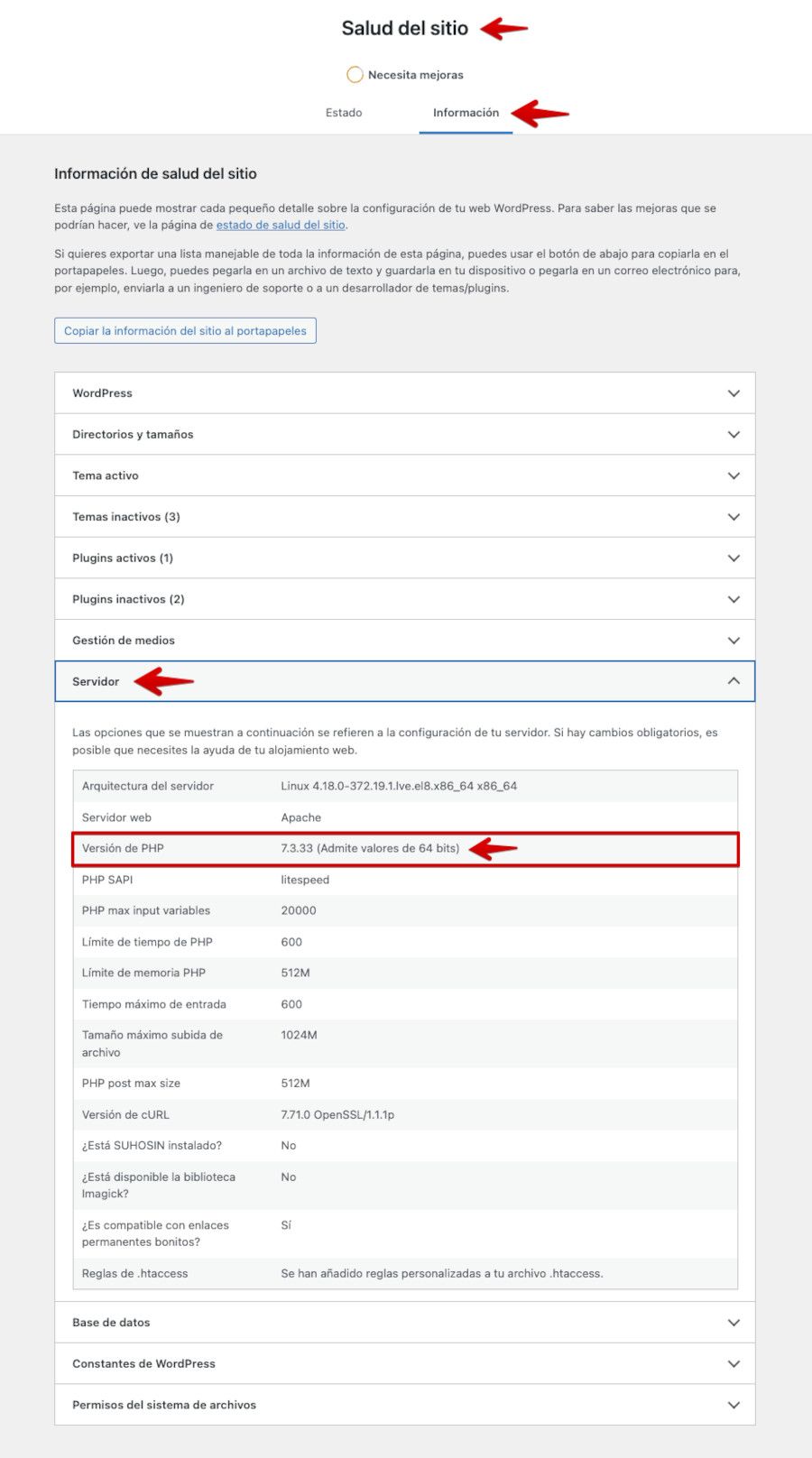Click the pretty permalinks compatibility label
Viewport: 812px width, 1458px height.
tap(155, 1233)
